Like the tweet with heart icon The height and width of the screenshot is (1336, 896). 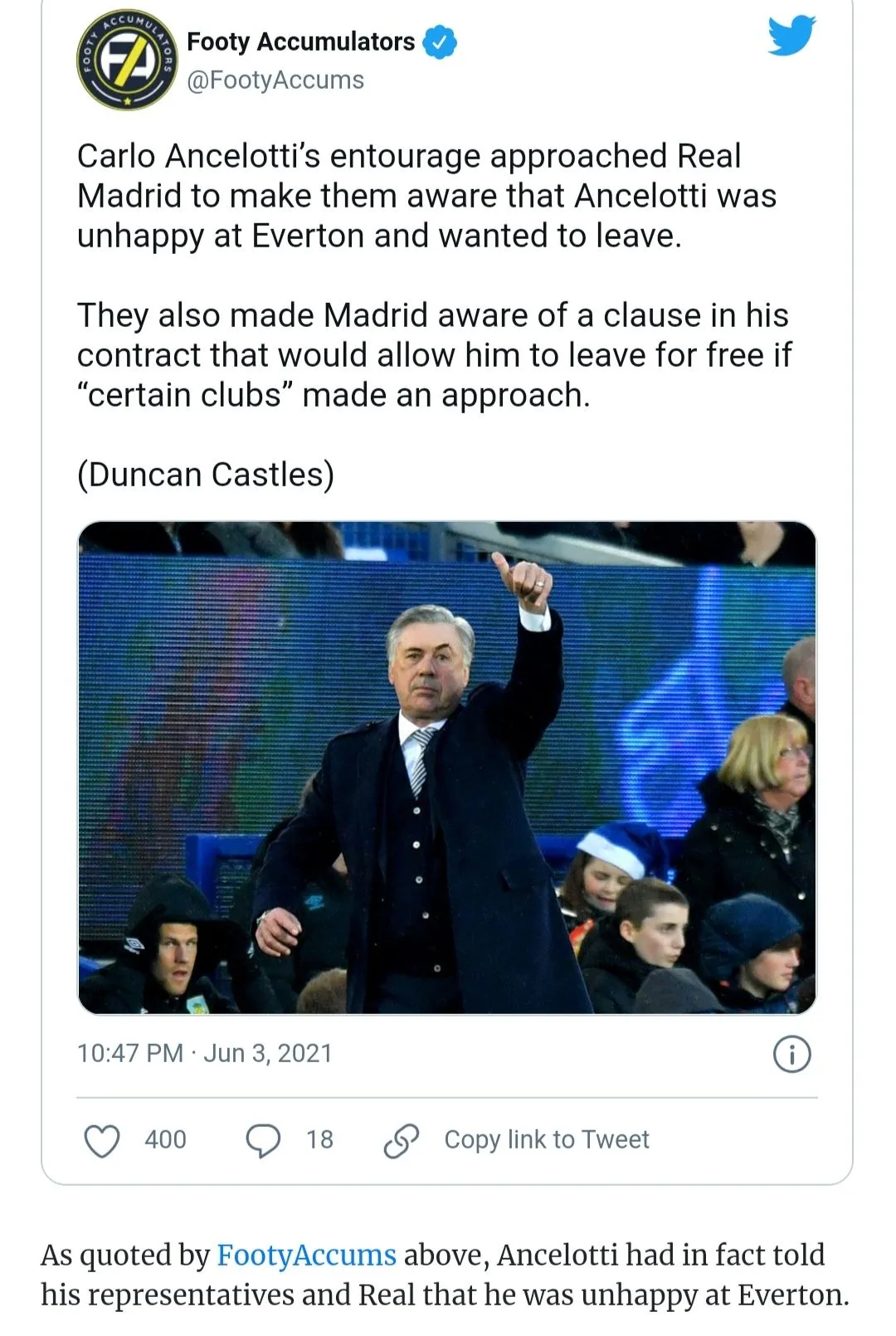click(102, 1140)
